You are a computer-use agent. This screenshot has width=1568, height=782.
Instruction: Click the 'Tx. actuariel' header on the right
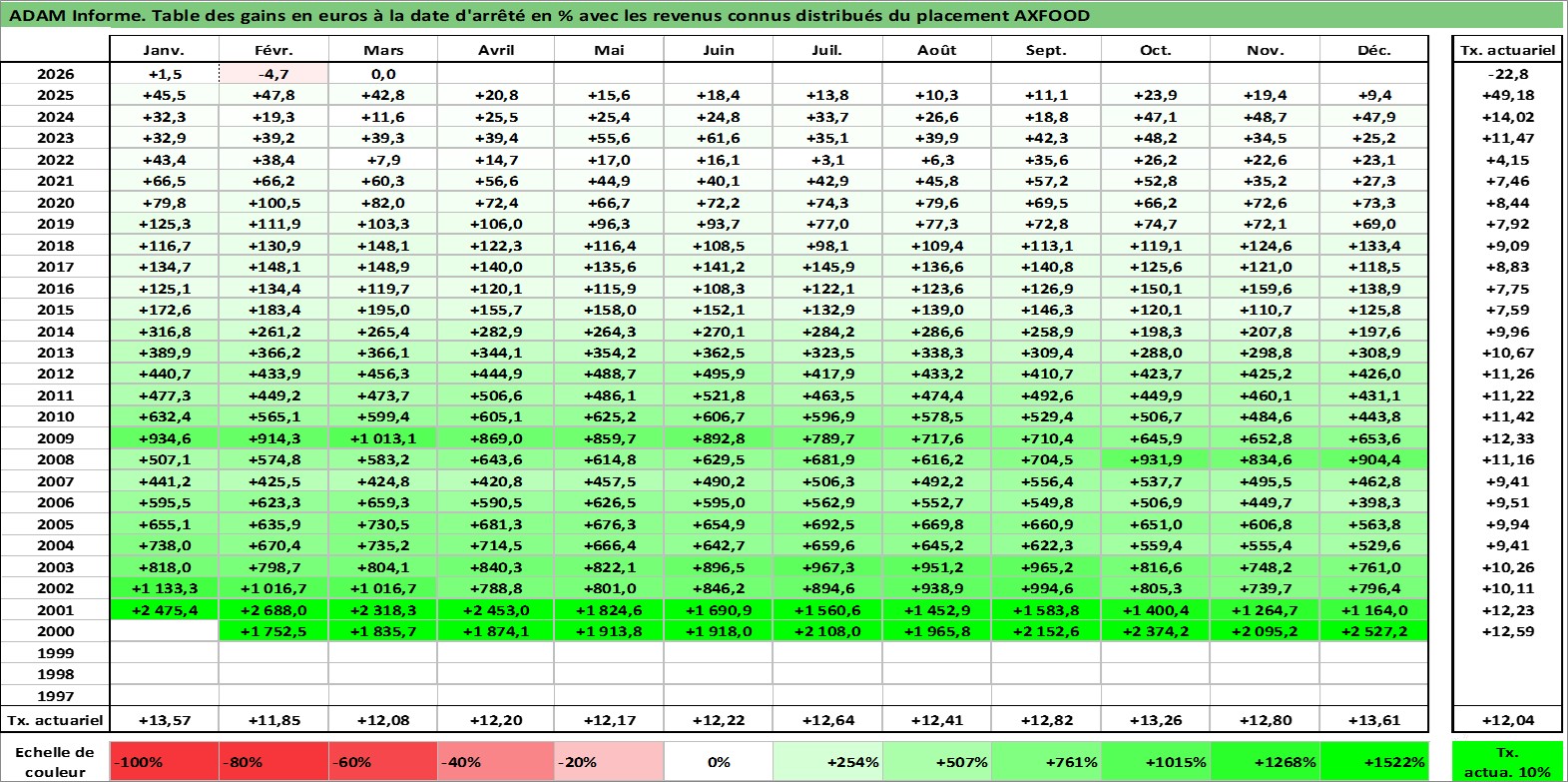pyautogui.click(x=1508, y=50)
